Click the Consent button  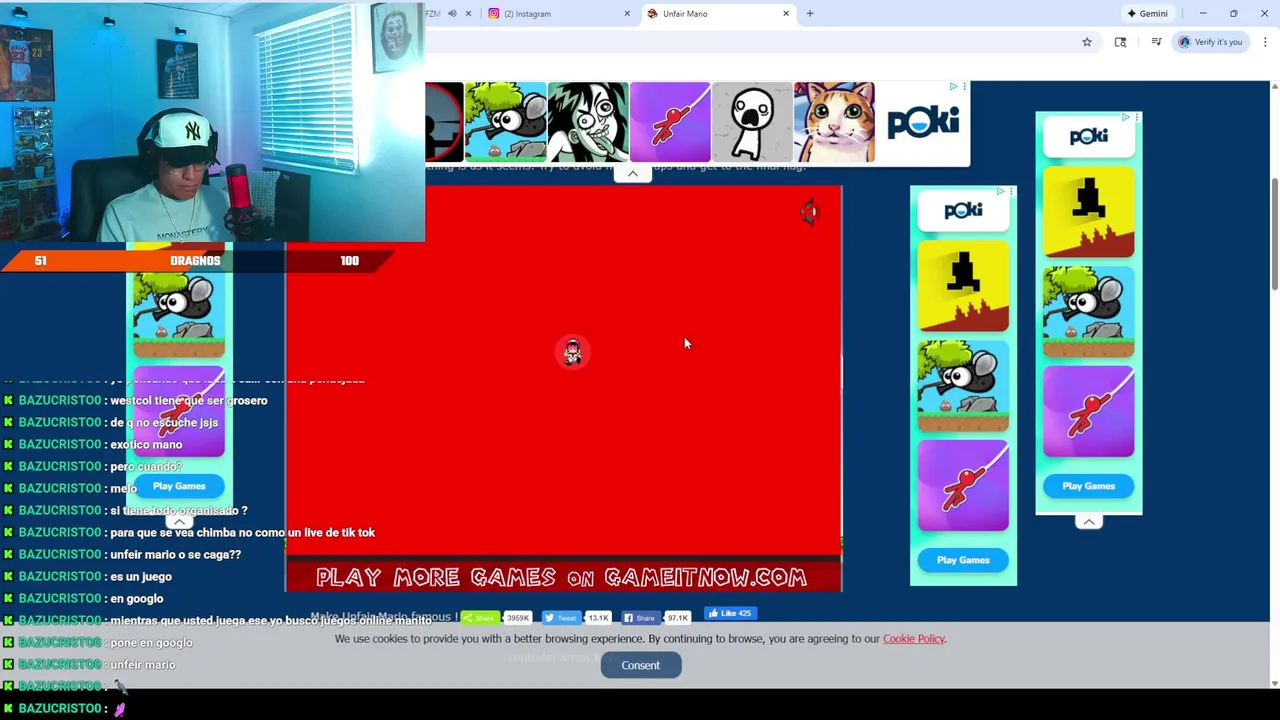point(641,666)
